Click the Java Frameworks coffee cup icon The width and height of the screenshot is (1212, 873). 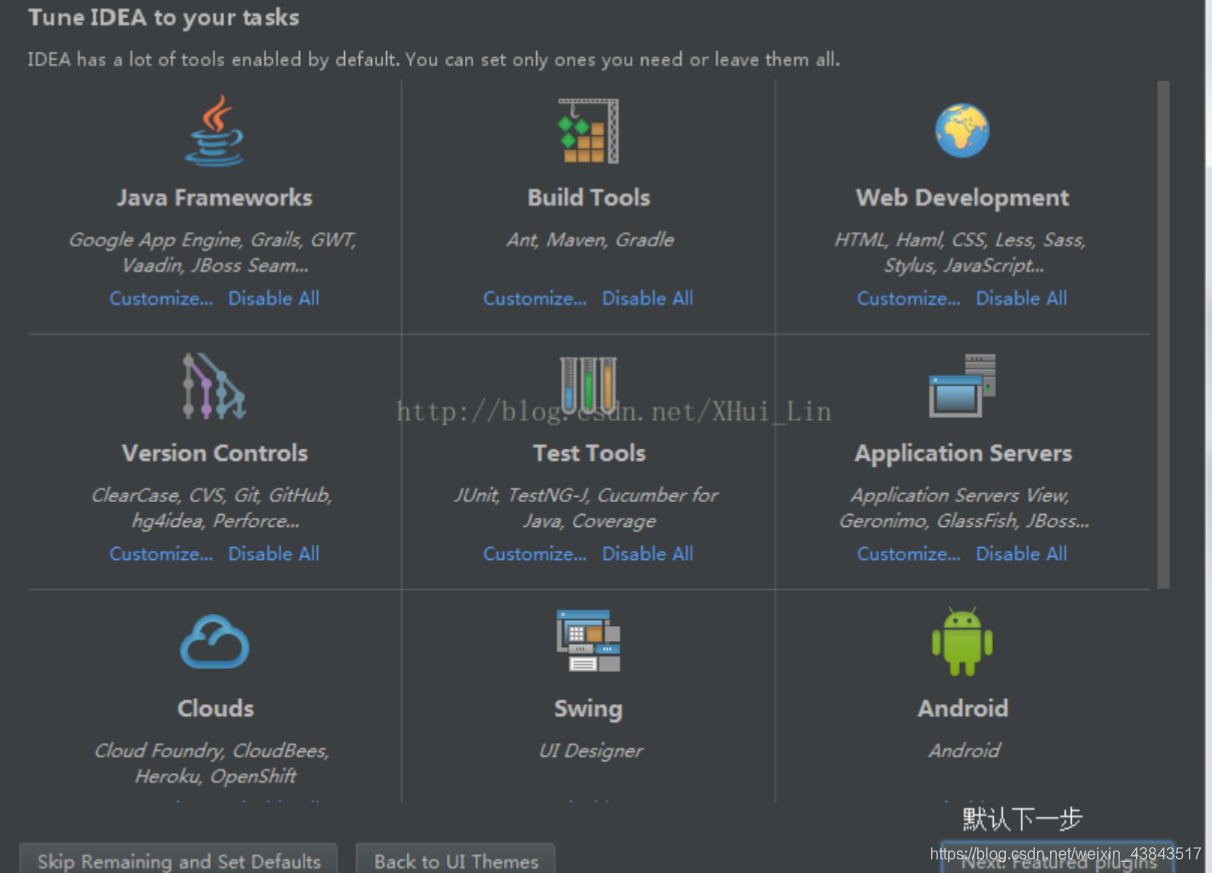click(x=214, y=131)
